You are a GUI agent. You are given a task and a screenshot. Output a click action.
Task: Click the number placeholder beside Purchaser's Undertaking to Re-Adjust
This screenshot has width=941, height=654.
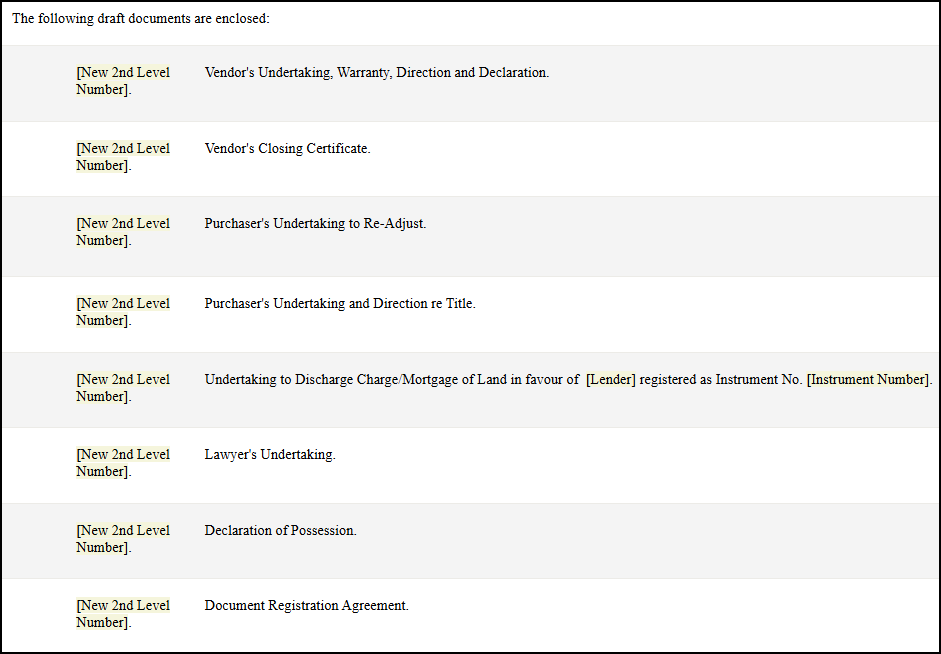coord(123,232)
